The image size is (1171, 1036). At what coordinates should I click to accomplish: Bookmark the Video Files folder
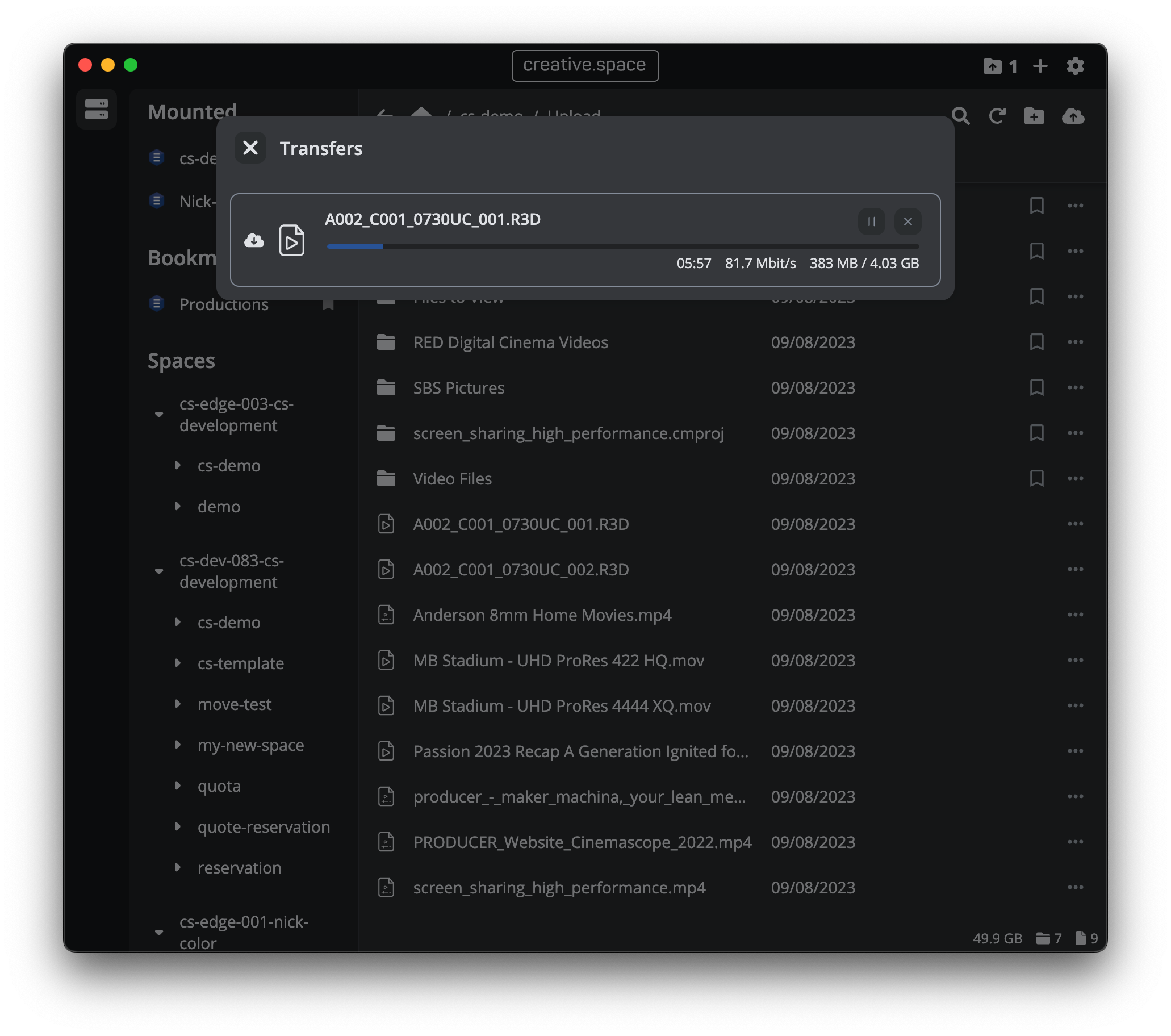point(1036,478)
